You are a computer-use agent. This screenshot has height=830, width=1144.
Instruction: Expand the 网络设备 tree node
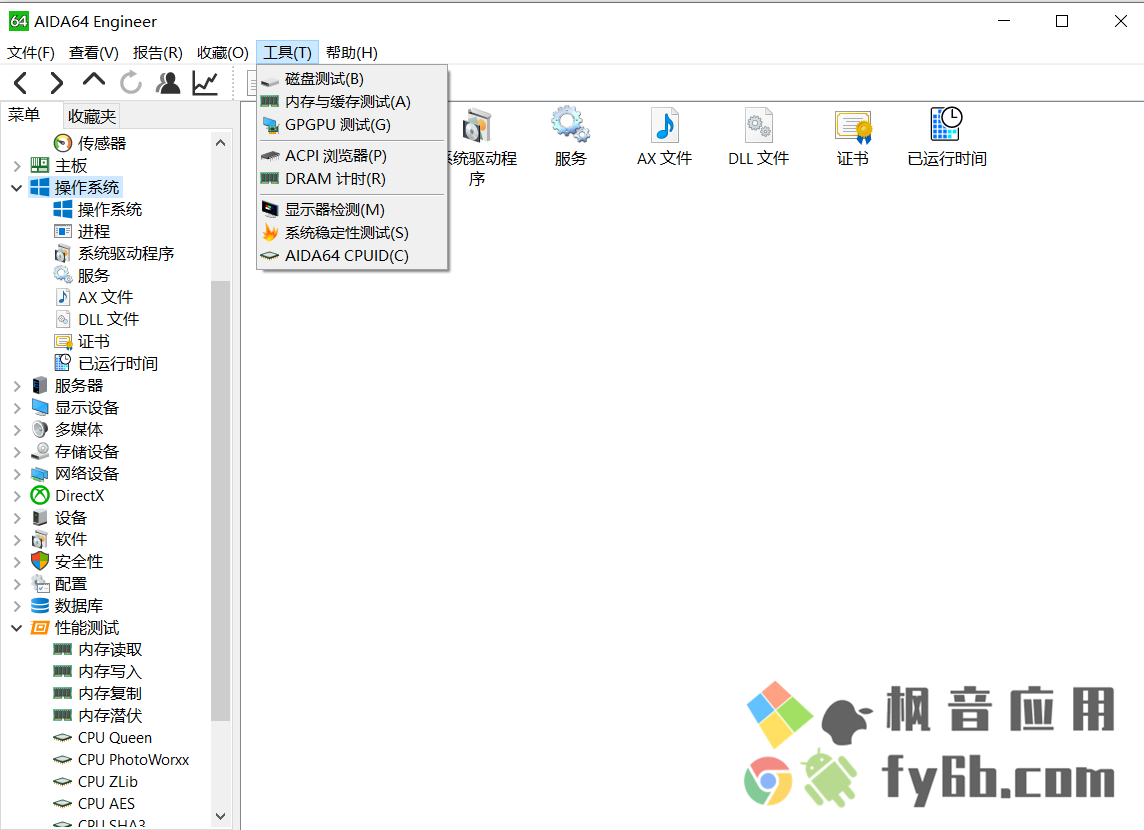[x=17, y=474]
